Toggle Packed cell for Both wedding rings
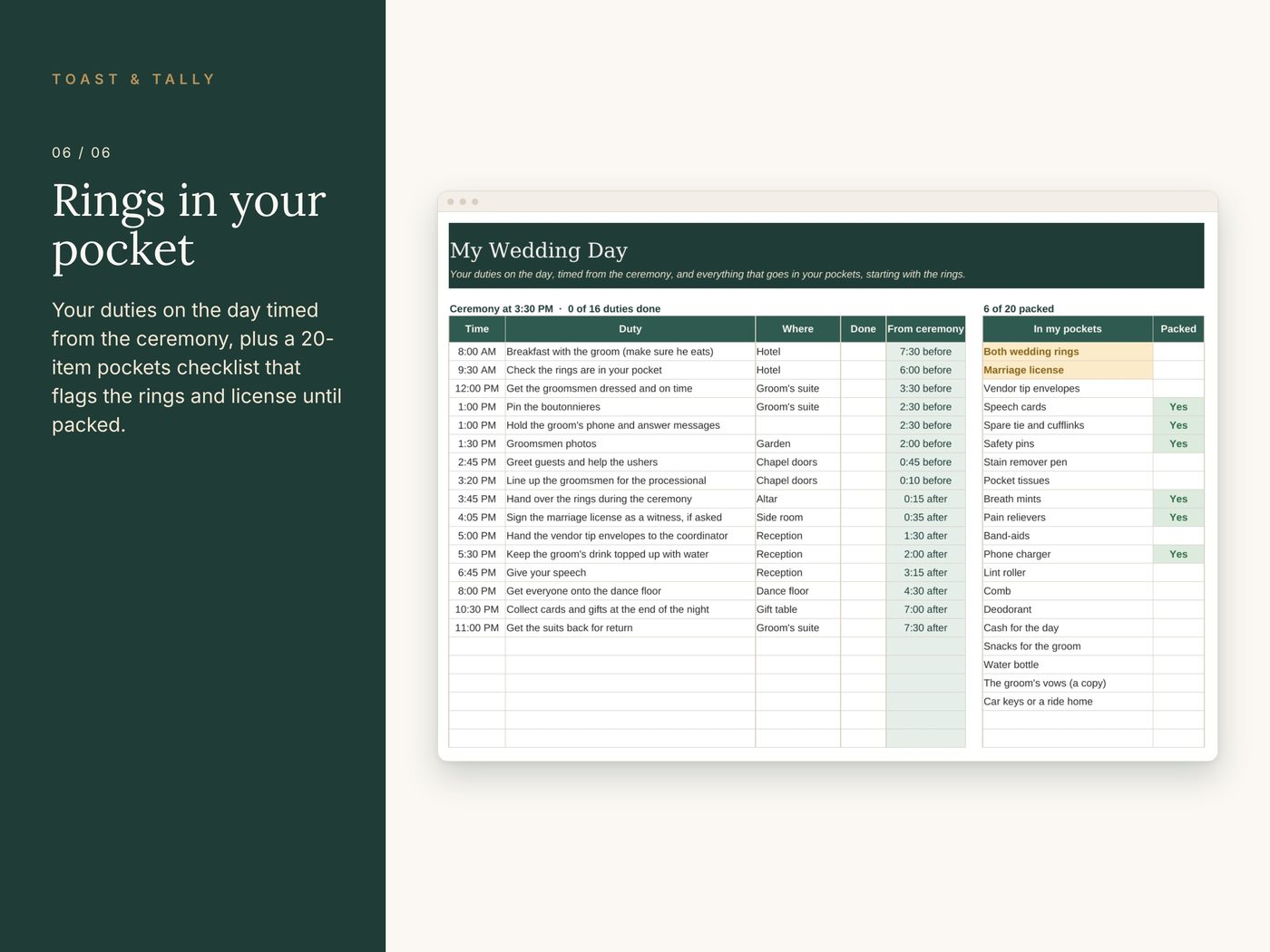The image size is (1270, 952). (1178, 352)
